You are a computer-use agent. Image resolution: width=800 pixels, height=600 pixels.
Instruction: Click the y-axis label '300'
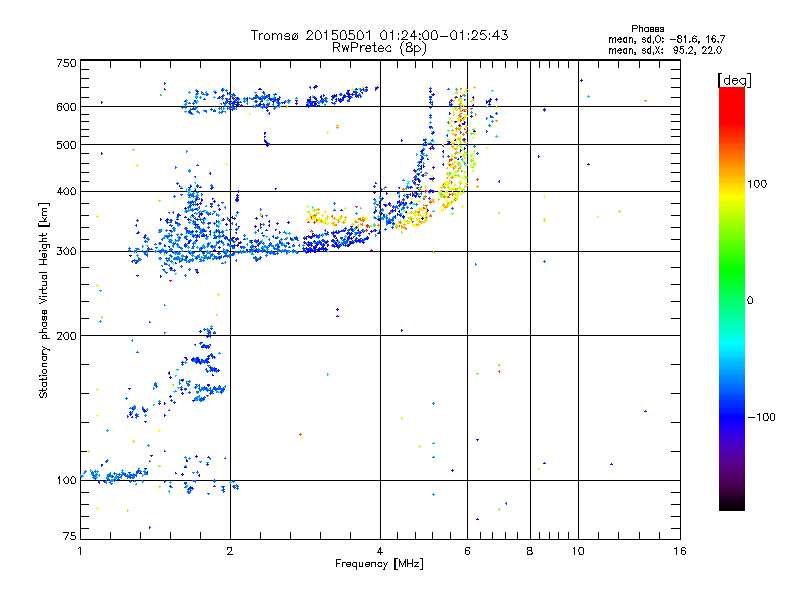click(66, 251)
